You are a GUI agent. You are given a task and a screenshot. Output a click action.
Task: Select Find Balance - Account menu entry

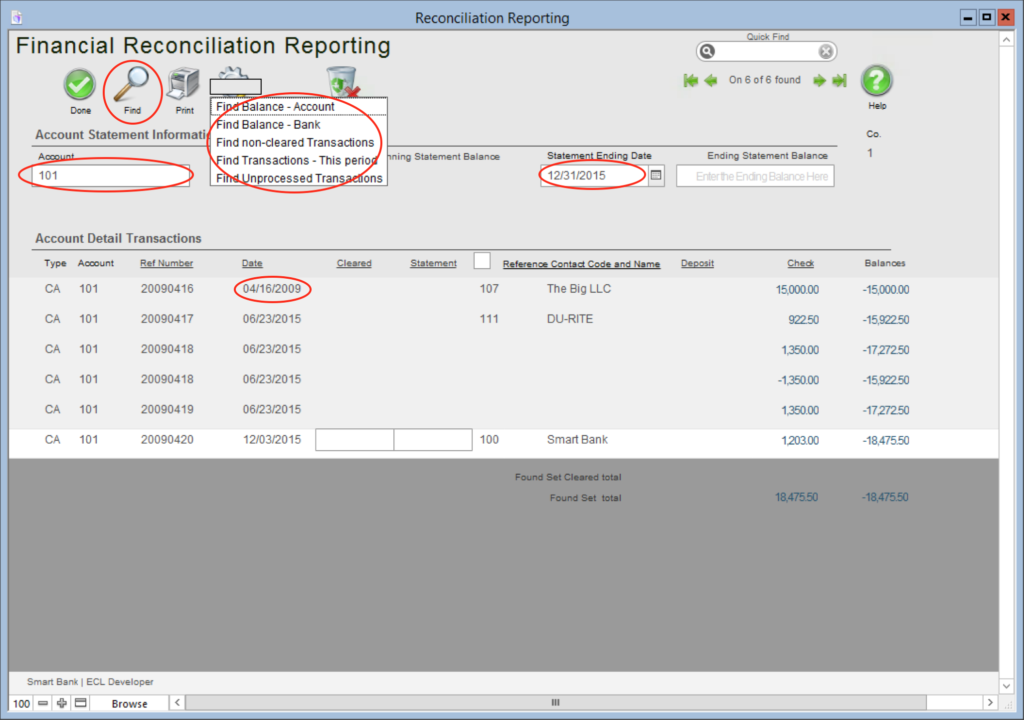[275, 107]
